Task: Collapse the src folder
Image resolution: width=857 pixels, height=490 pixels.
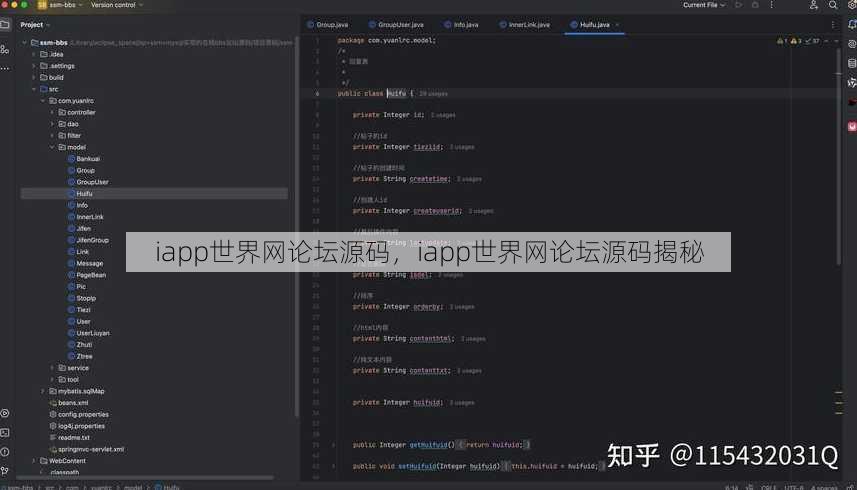Action: point(34,89)
